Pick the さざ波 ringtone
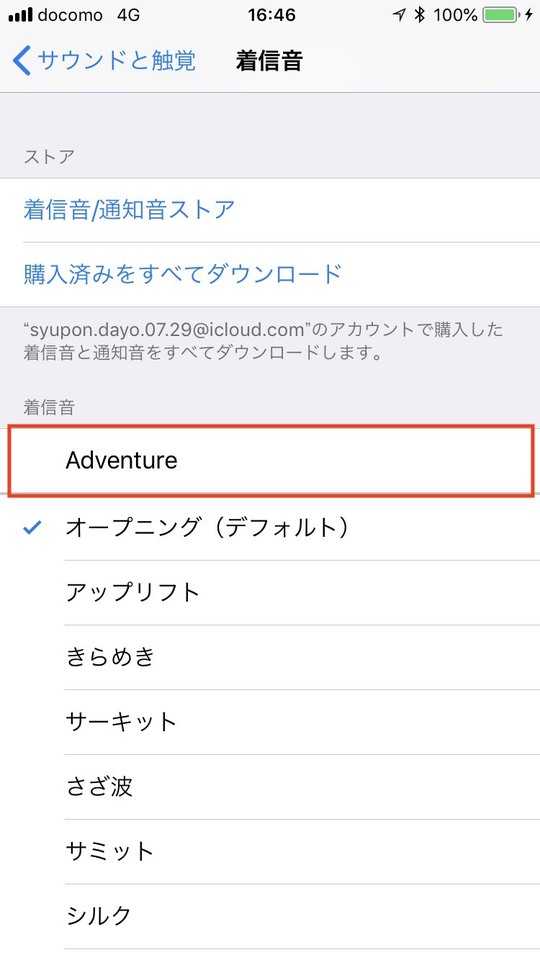The width and height of the screenshot is (540, 960). [x=270, y=787]
